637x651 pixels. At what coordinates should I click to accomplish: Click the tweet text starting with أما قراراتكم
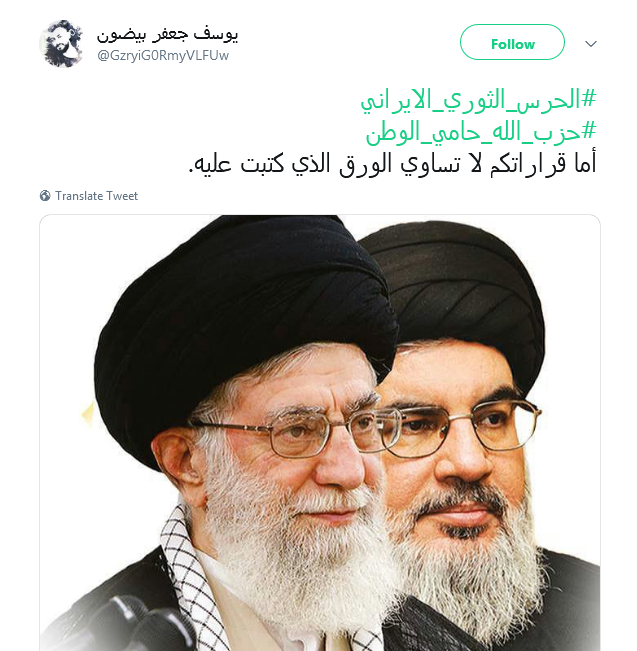[392, 163]
